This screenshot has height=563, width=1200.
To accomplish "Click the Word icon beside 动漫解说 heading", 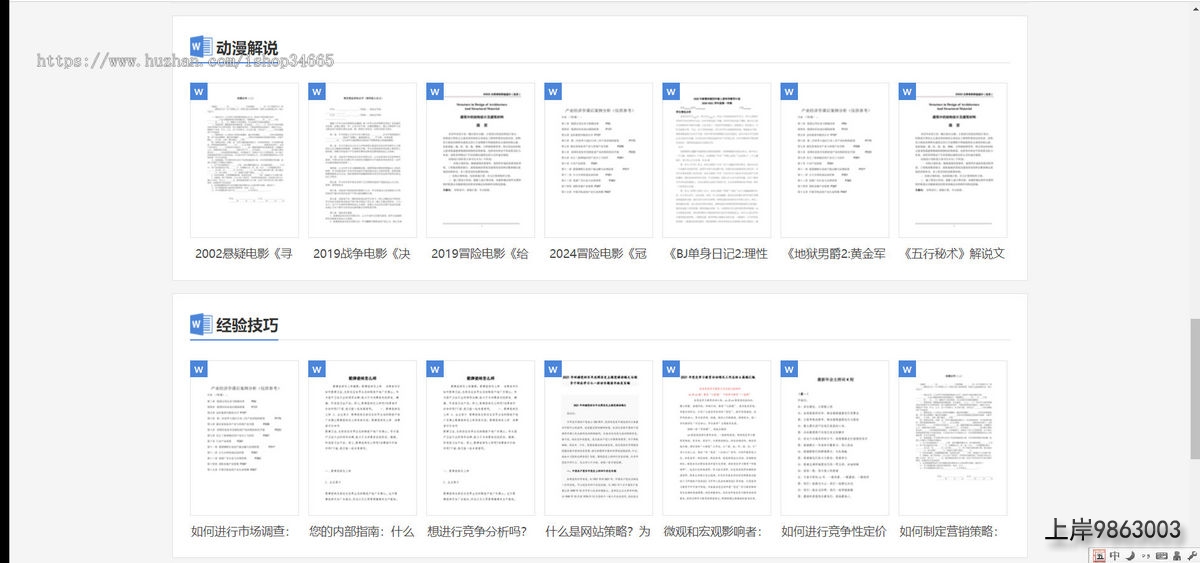I will (x=200, y=47).
